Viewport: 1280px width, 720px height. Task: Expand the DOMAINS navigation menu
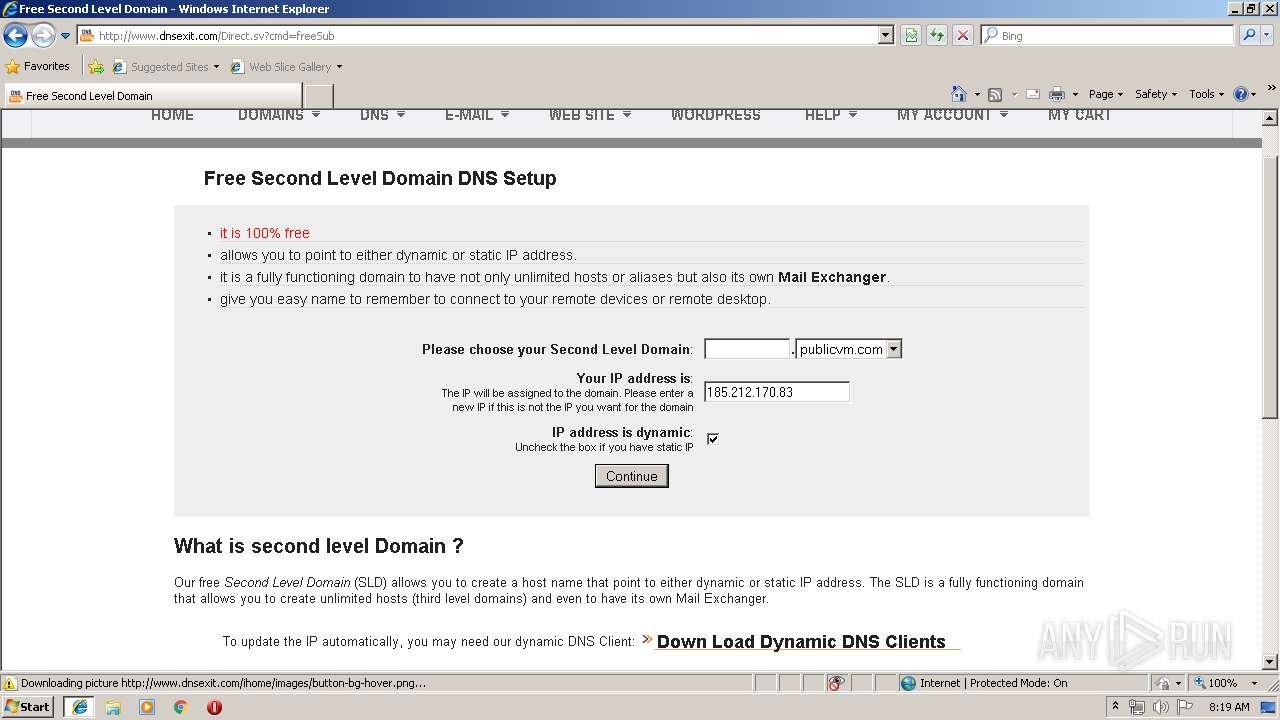tap(279, 115)
